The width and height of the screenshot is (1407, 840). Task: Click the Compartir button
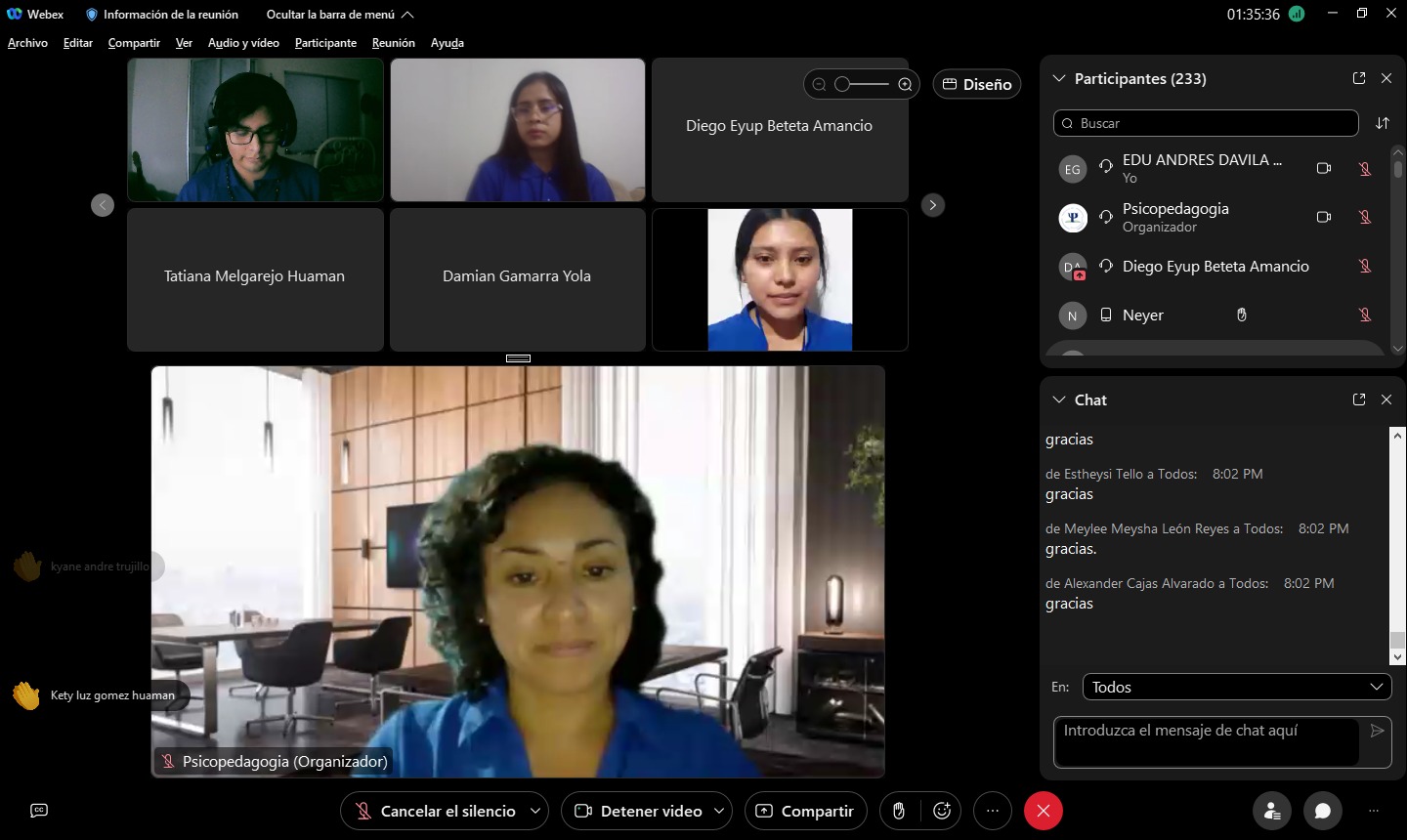(x=805, y=811)
